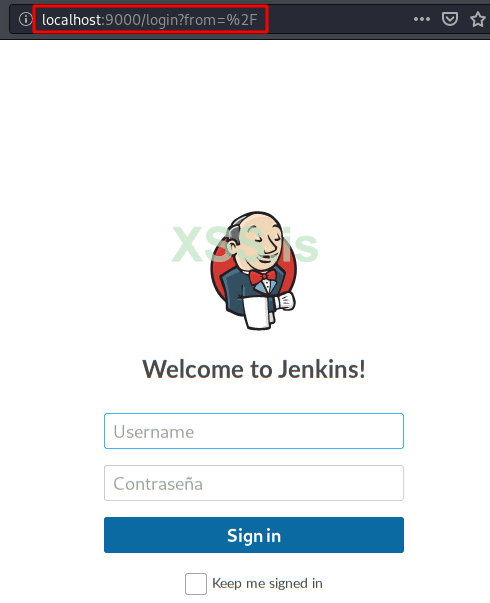Click the butler's bald head

tap(258, 222)
